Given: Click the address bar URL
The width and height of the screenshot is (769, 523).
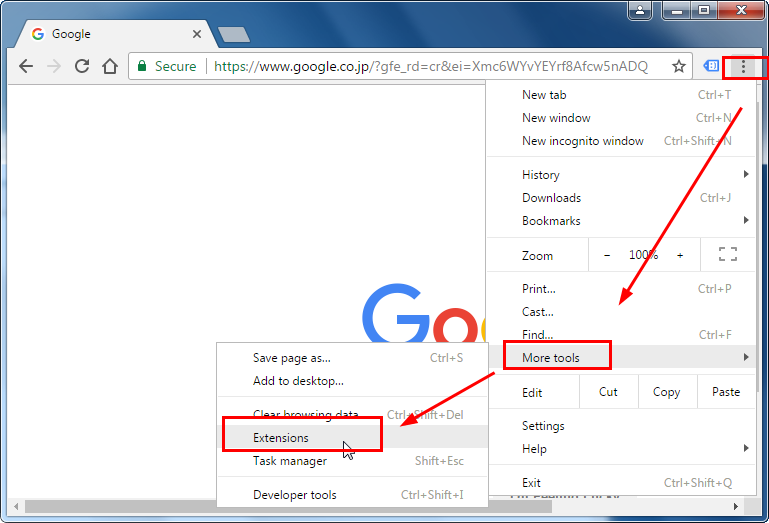Looking at the screenshot, I should [x=431, y=66].
